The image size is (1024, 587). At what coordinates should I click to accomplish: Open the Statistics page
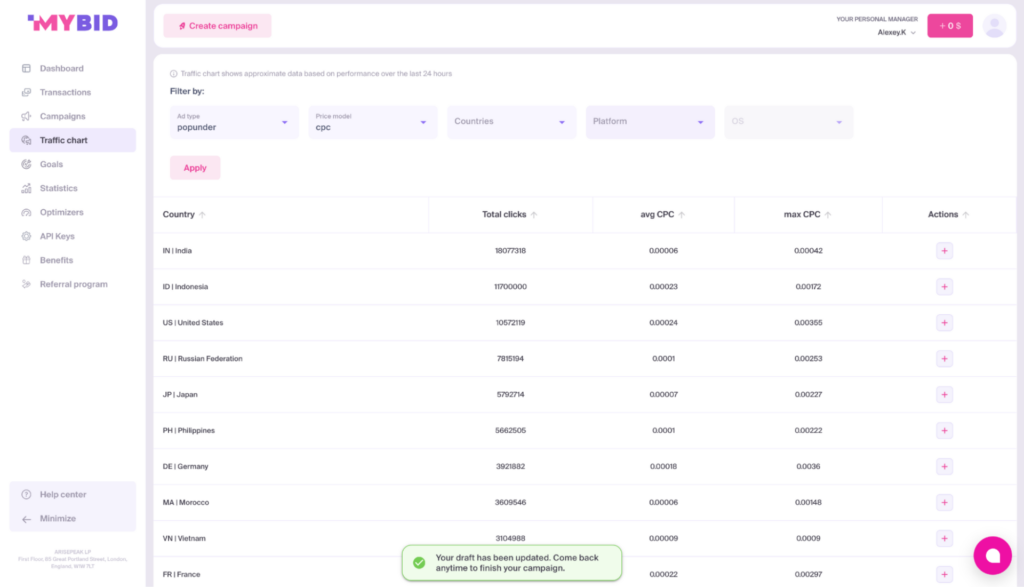click(72, 188)
